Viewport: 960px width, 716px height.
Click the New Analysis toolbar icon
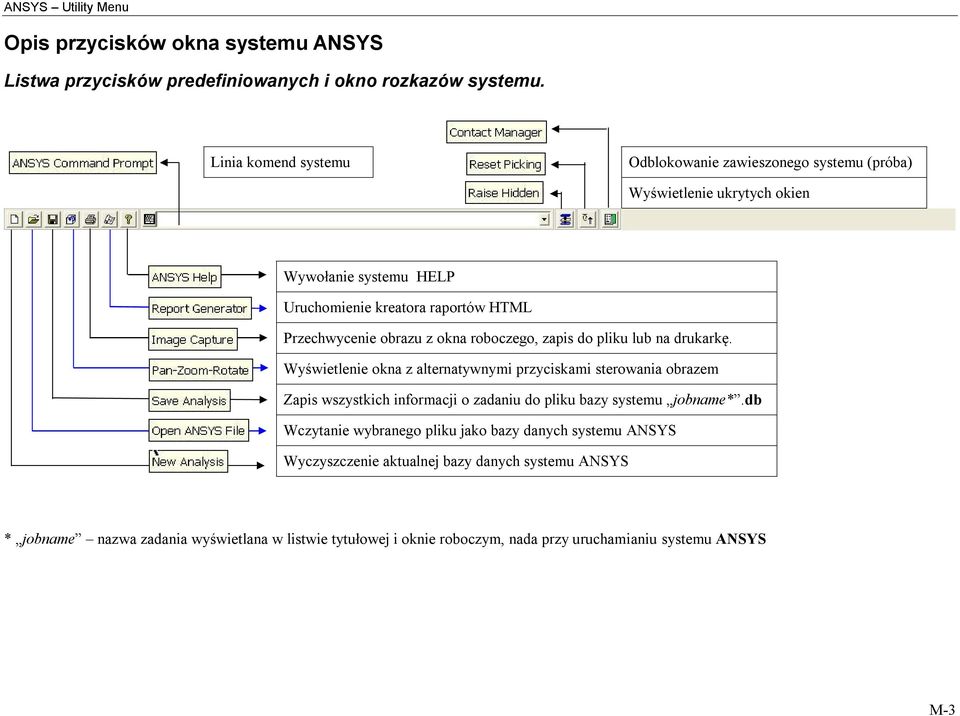point(15,219)
